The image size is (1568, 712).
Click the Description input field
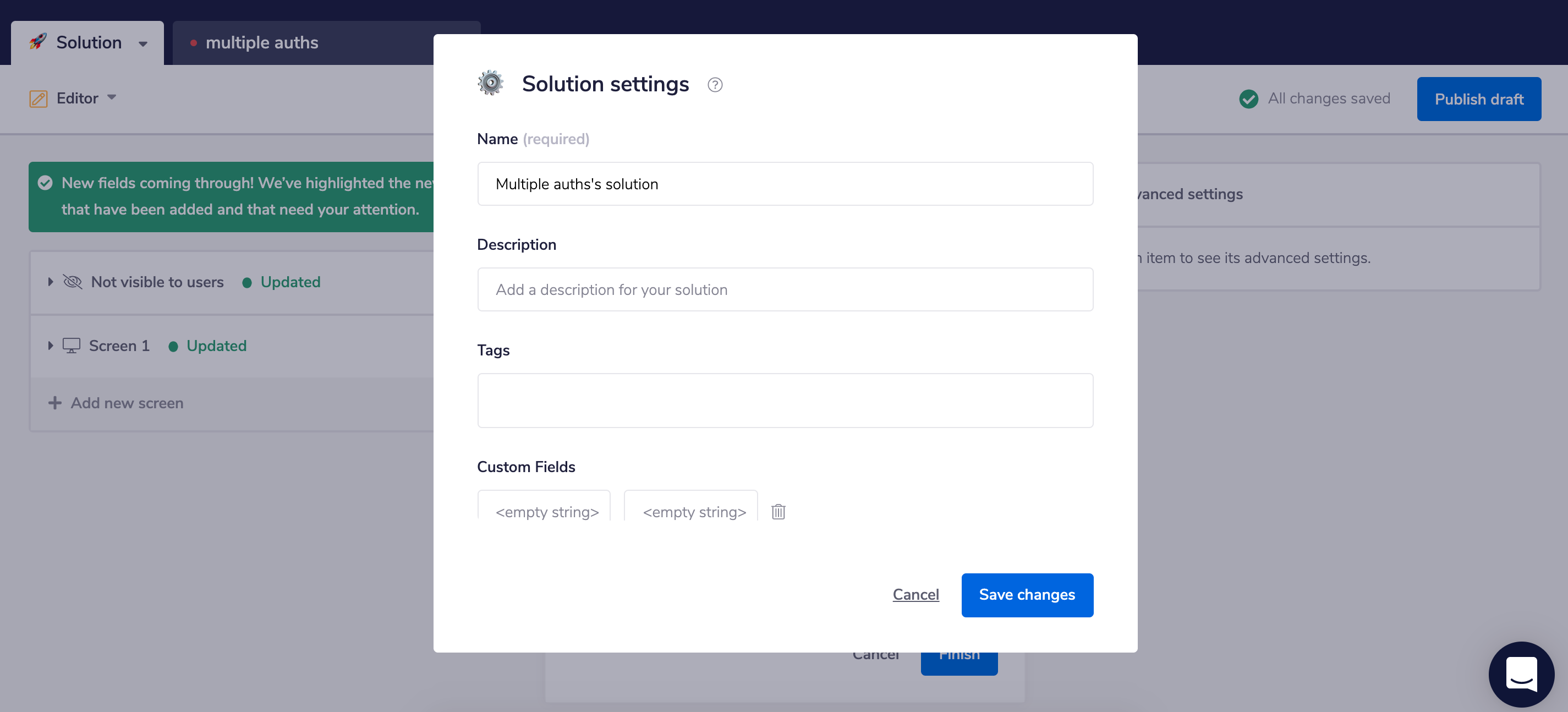[785, 289]
